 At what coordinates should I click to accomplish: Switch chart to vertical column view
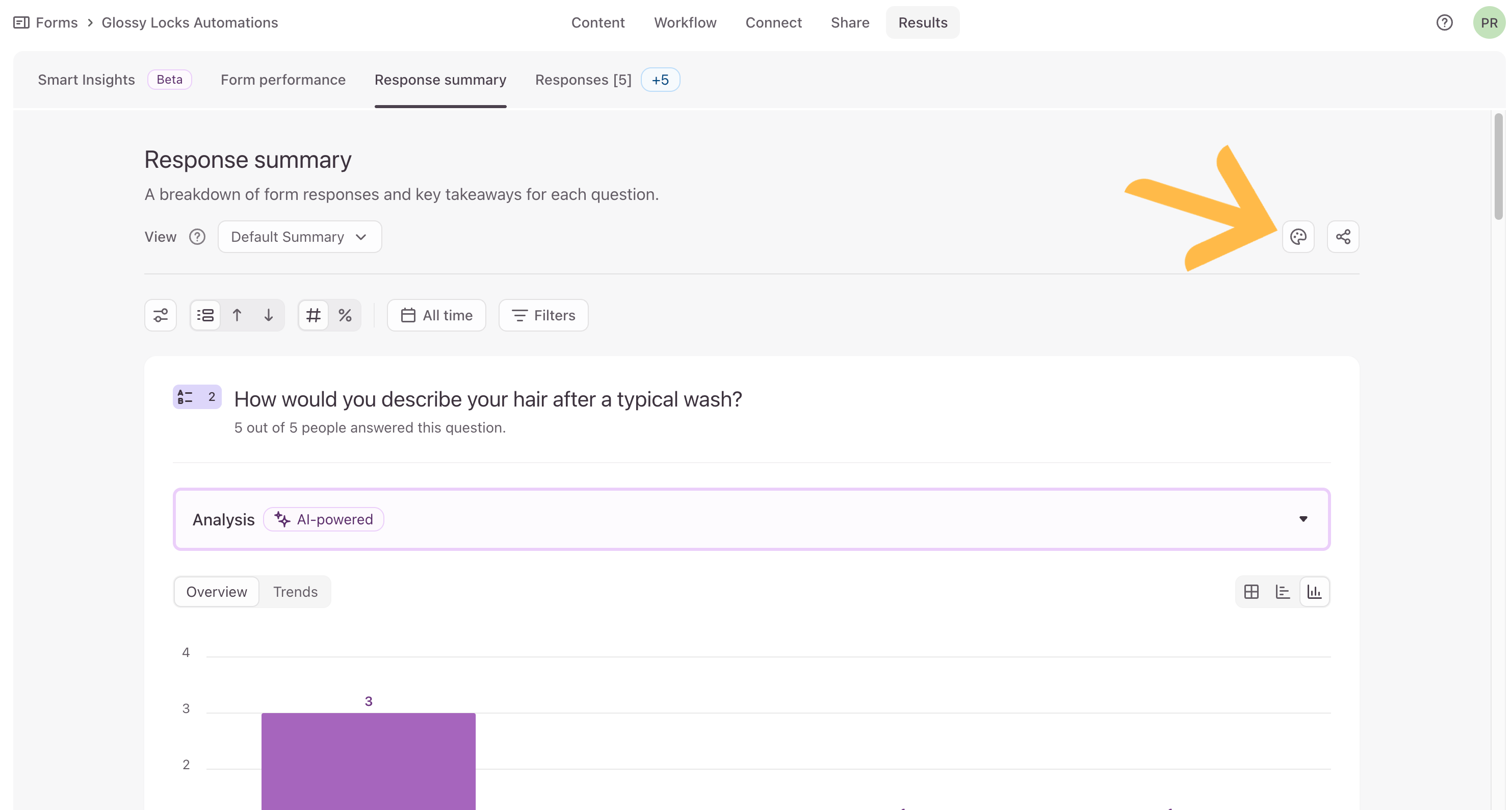pyautogui.click(x=1314, y=592)
